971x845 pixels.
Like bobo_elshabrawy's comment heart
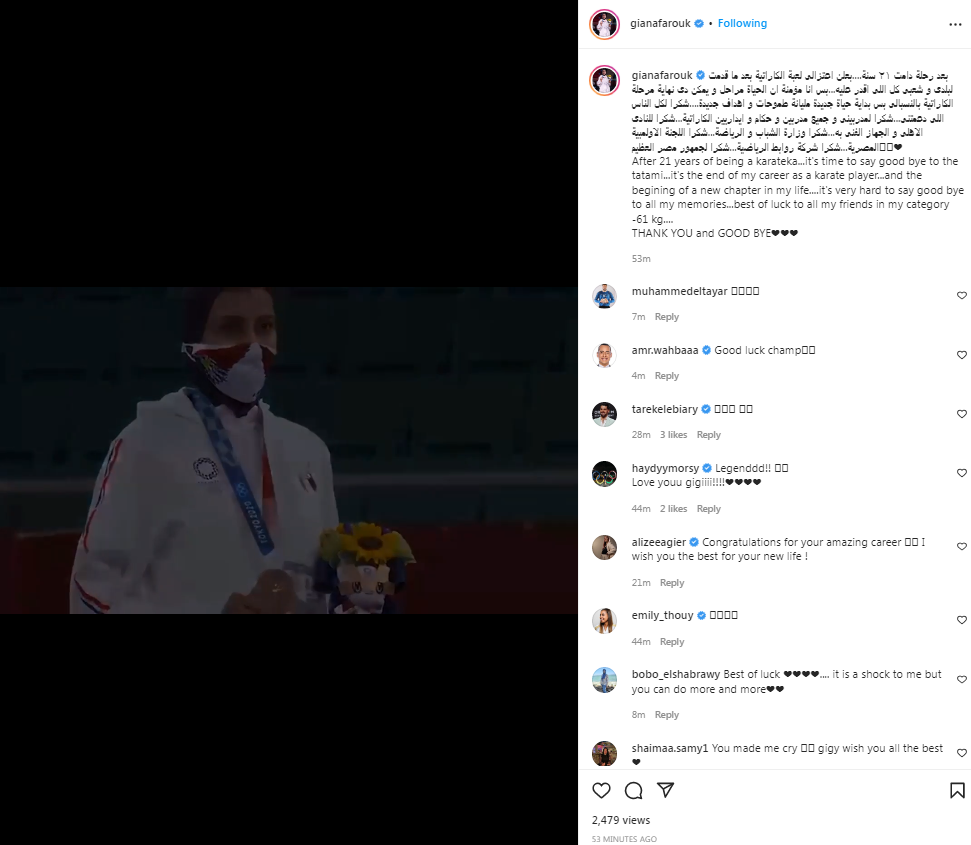click(962, 680)
